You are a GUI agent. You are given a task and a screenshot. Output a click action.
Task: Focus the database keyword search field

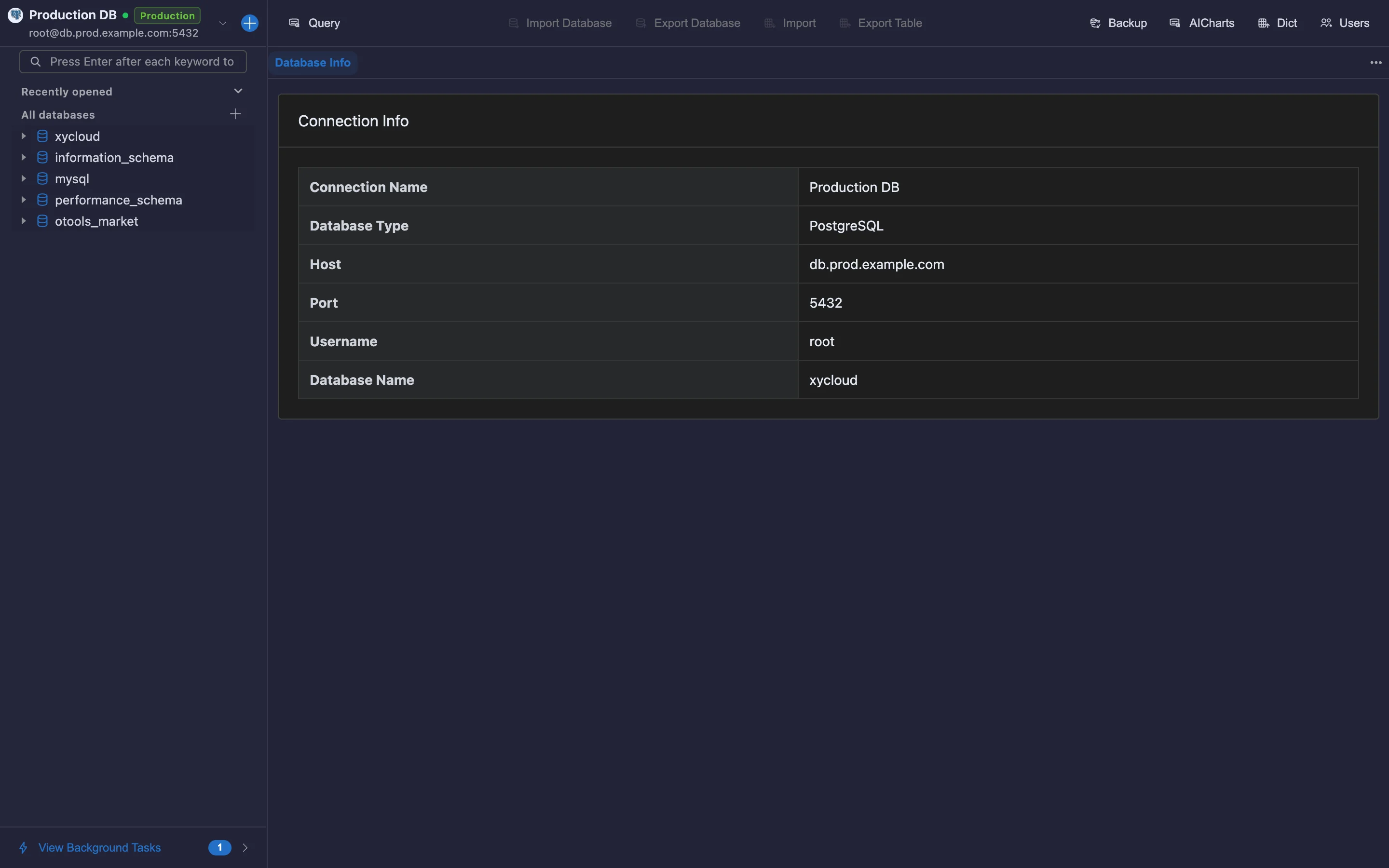click(133, 61)
